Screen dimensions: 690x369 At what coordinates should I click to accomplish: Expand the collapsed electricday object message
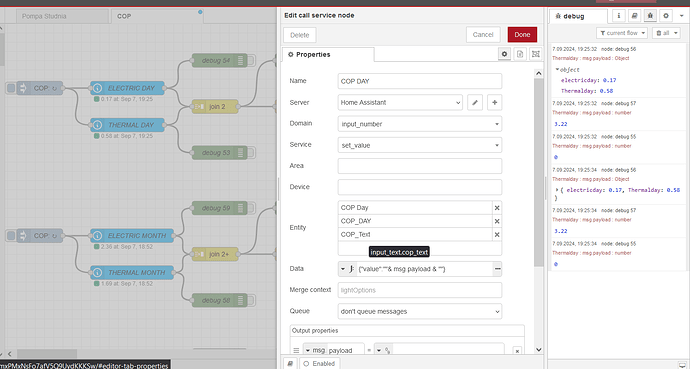point(557,190)
